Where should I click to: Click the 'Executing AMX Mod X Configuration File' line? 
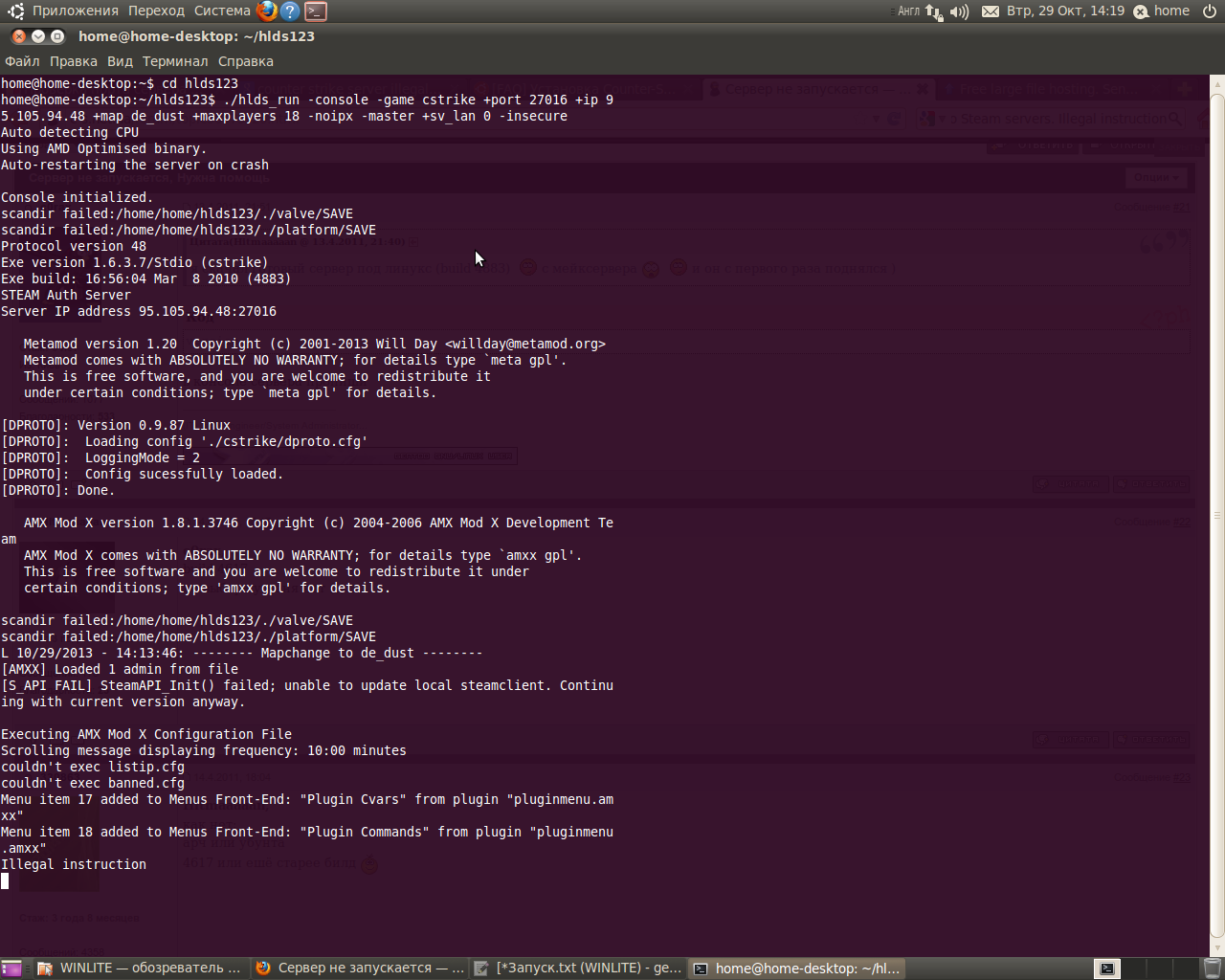coord(146,734)
